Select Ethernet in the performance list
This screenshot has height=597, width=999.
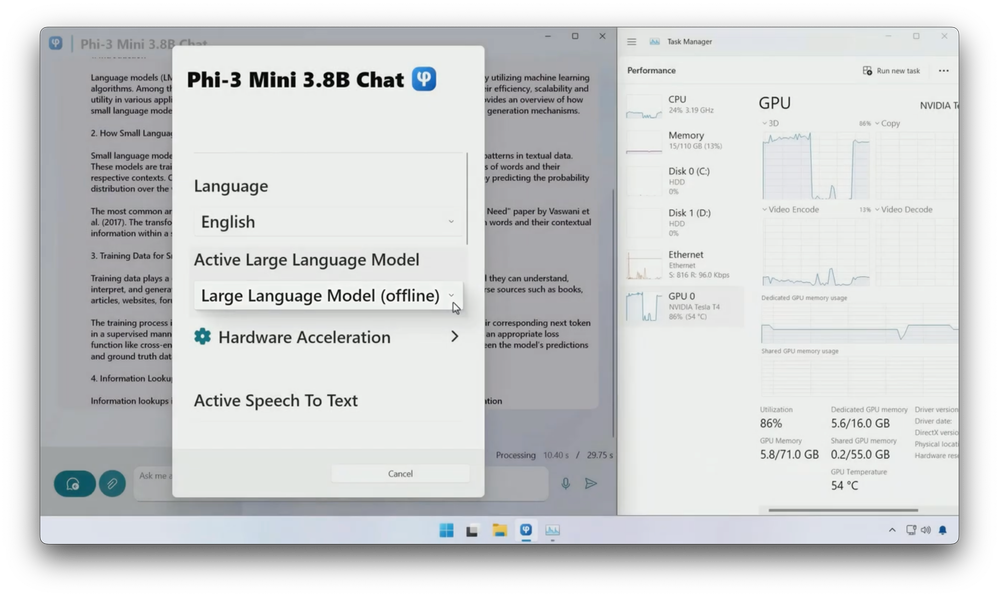pos(684,264)
